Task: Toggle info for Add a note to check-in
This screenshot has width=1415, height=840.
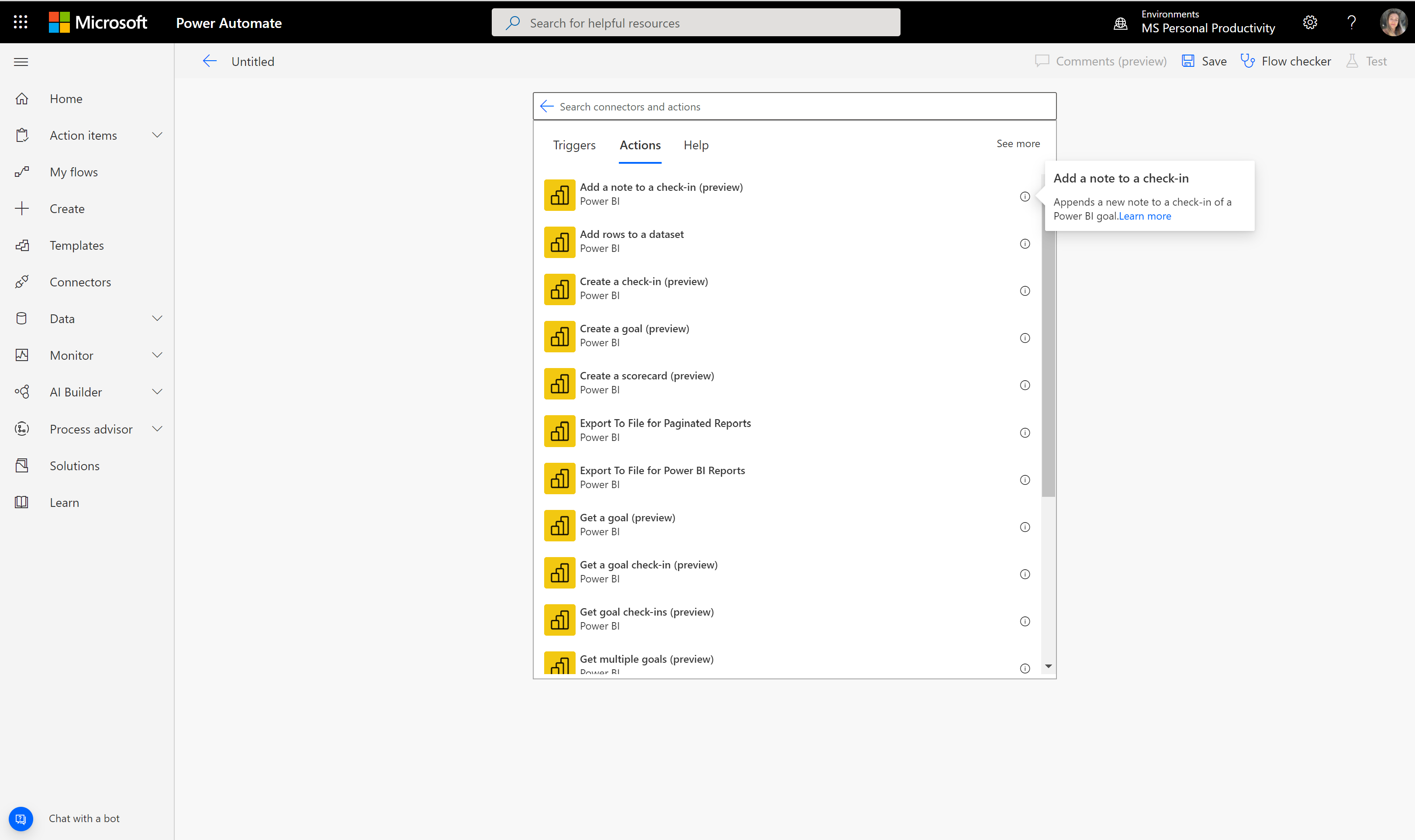Action: pos(1025,196)
